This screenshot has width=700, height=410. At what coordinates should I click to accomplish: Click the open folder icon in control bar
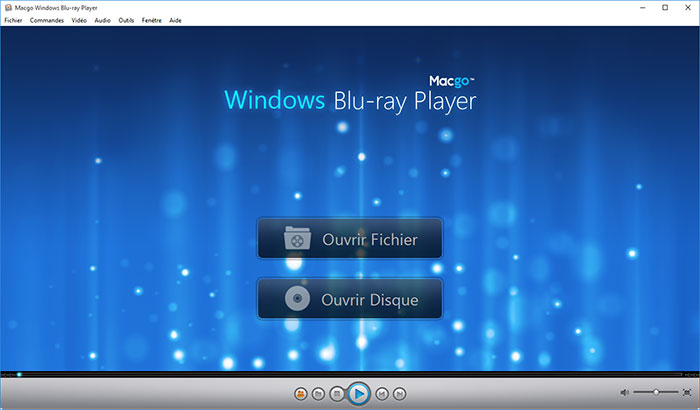point(318,394)
